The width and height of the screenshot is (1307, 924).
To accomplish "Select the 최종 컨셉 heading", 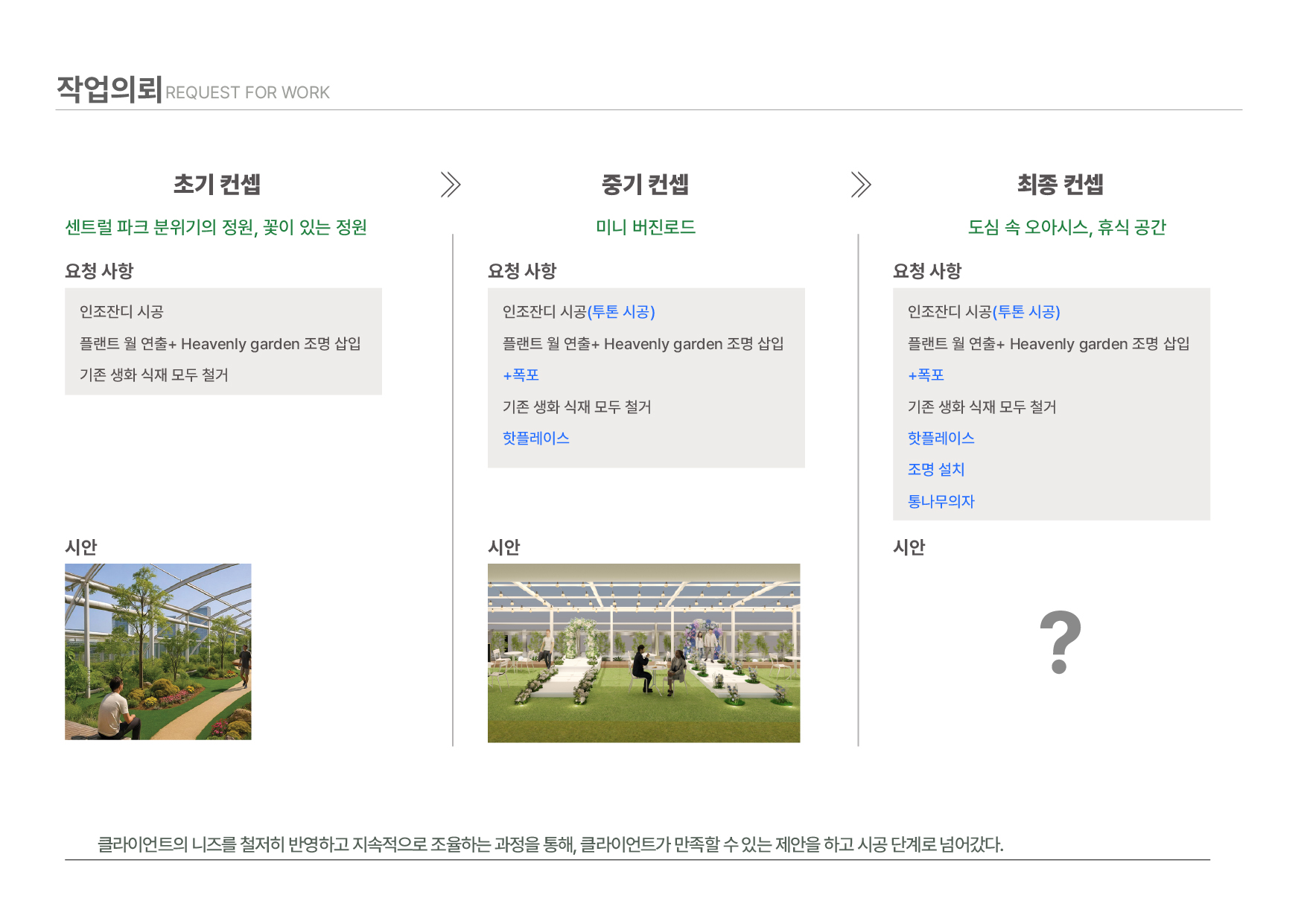I will (x=1060, y=185).
